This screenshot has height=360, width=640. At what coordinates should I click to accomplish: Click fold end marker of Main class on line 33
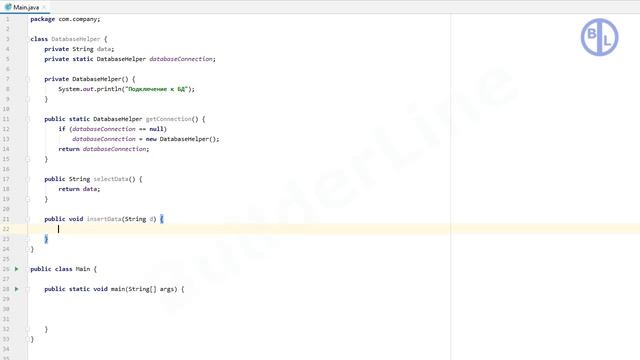pos(28,339)
